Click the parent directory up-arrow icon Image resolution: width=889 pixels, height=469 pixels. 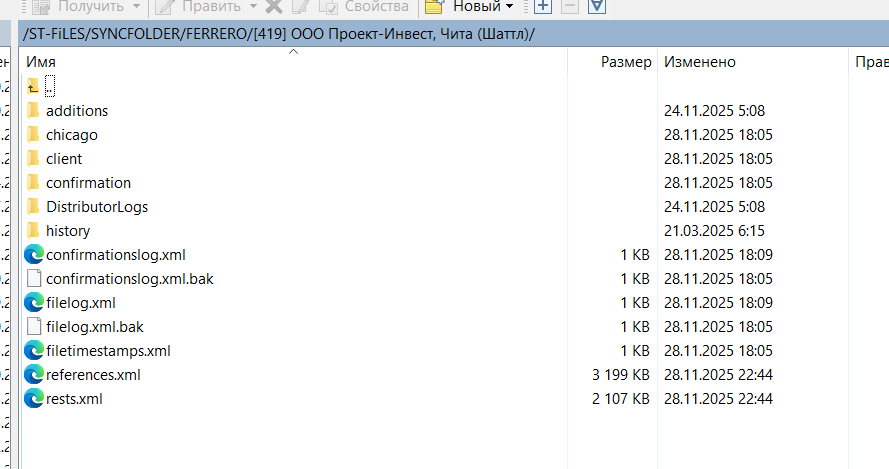pyautogui.click(x=33, y=87)
